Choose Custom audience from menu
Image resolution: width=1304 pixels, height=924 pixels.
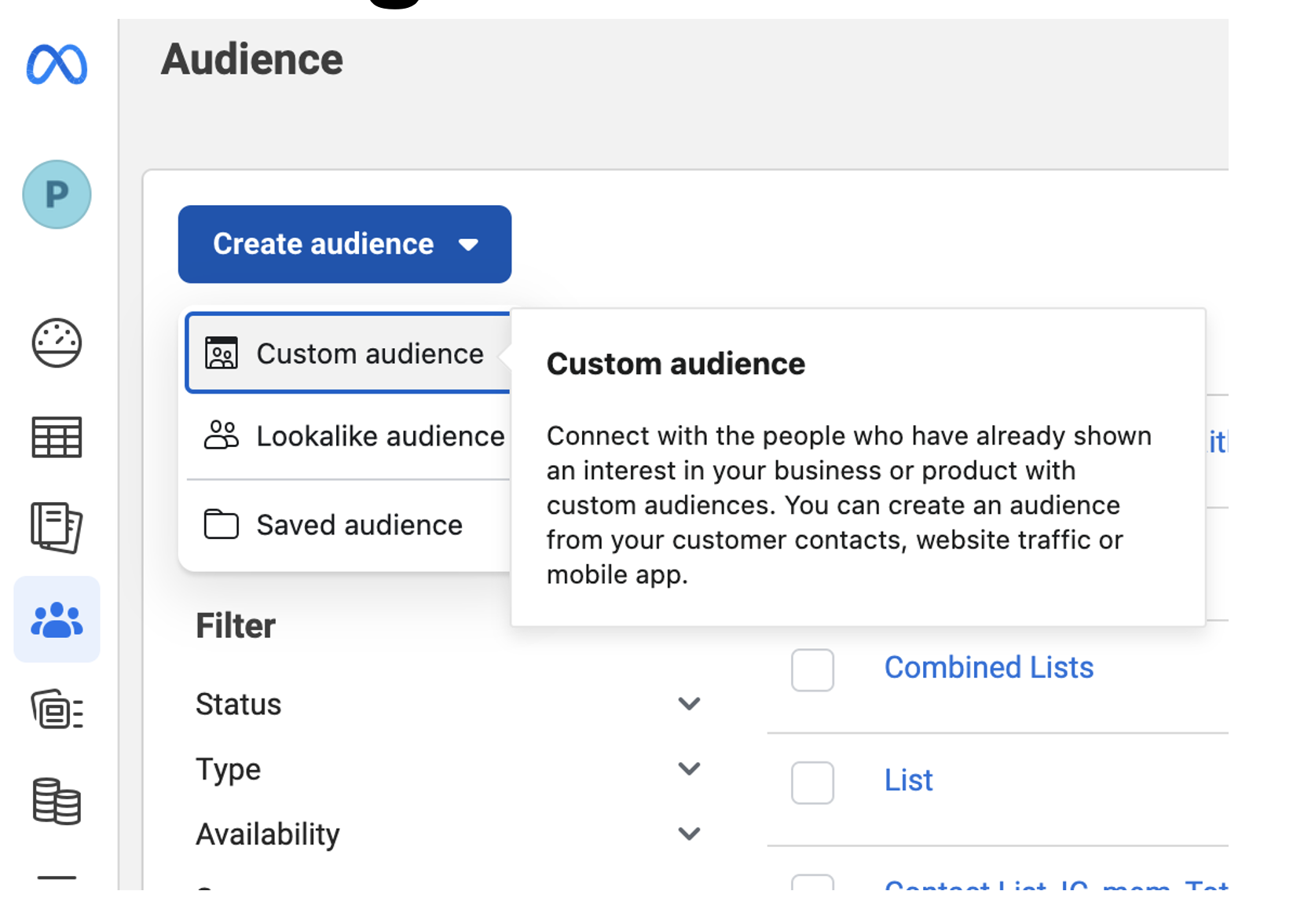[369, 354]
